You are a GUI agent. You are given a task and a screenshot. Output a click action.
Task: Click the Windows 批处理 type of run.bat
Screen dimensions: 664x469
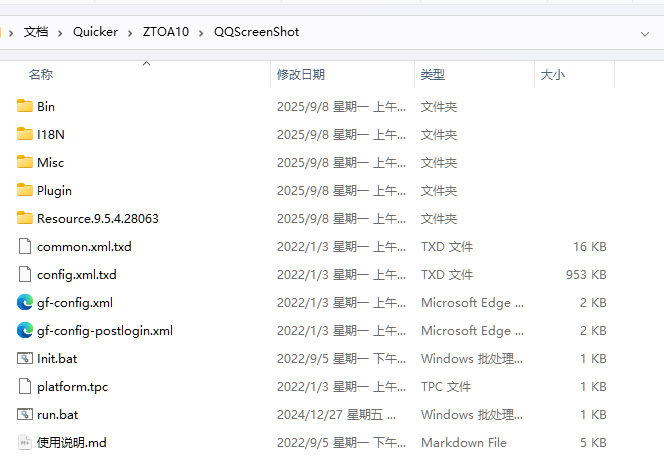pyautogui.click(x=472, y=414)
